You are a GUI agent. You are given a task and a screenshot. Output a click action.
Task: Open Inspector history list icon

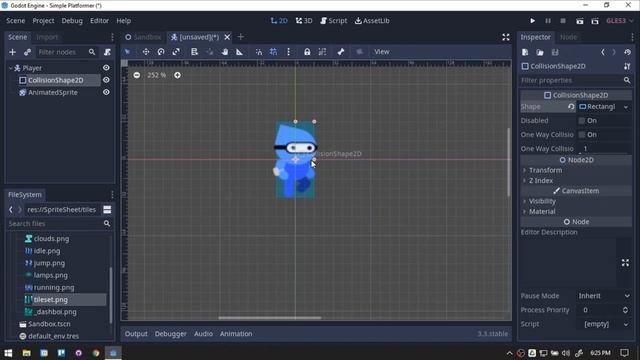coord(627,52)
